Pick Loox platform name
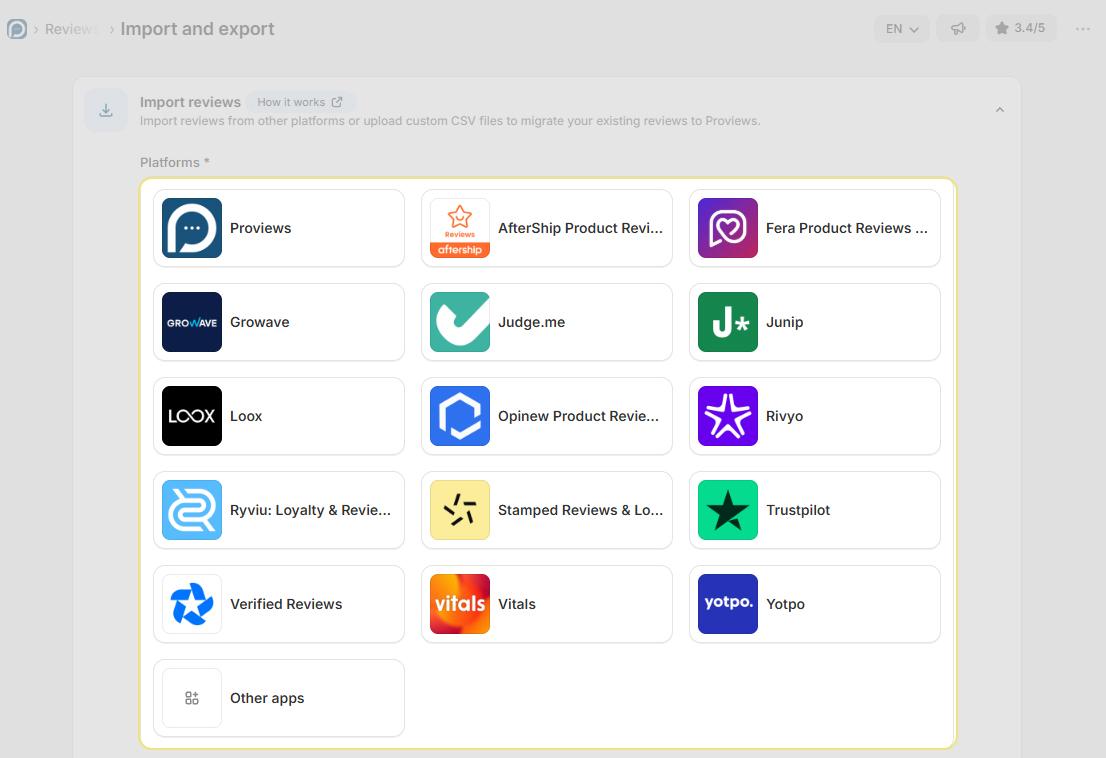Screen dimensions: 1106x758 (x=246, y=416)
